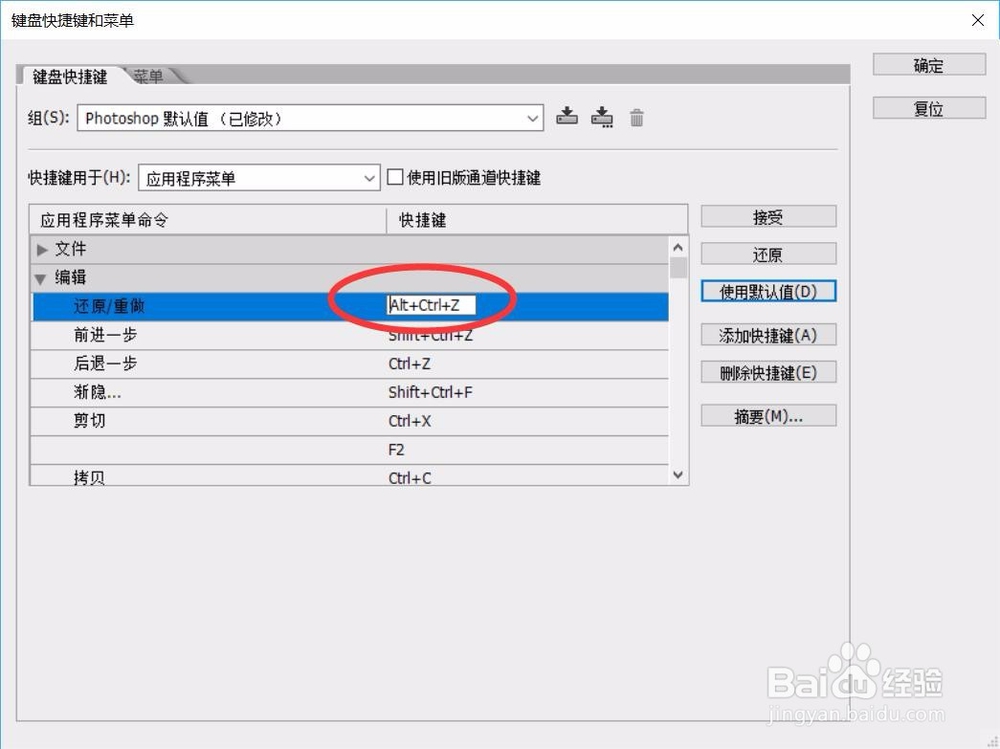Remove shortcut with 删除快捷键(E)

[x=768, y=371]
